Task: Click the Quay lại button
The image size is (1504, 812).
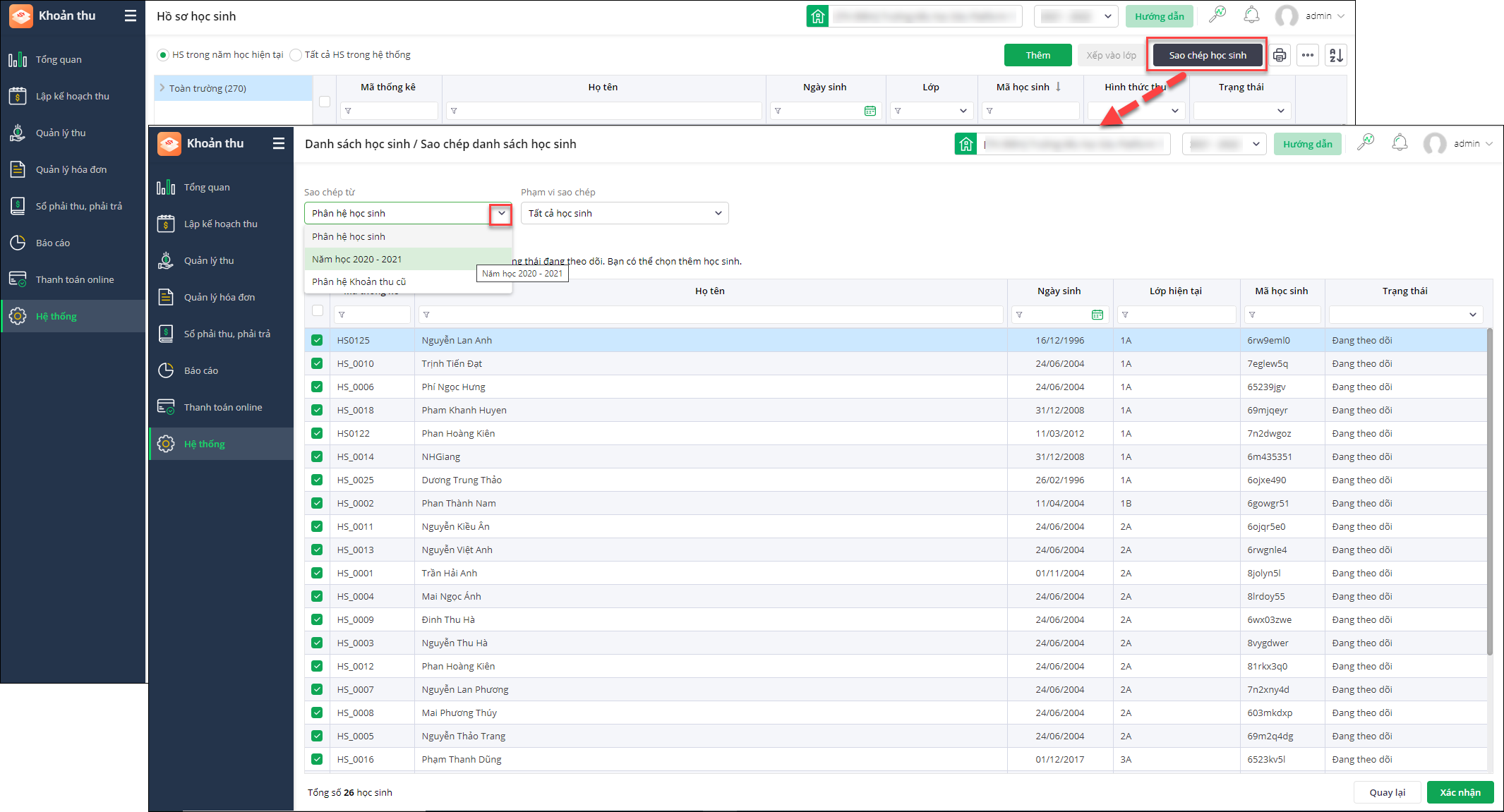Action: click(1387, 792)
